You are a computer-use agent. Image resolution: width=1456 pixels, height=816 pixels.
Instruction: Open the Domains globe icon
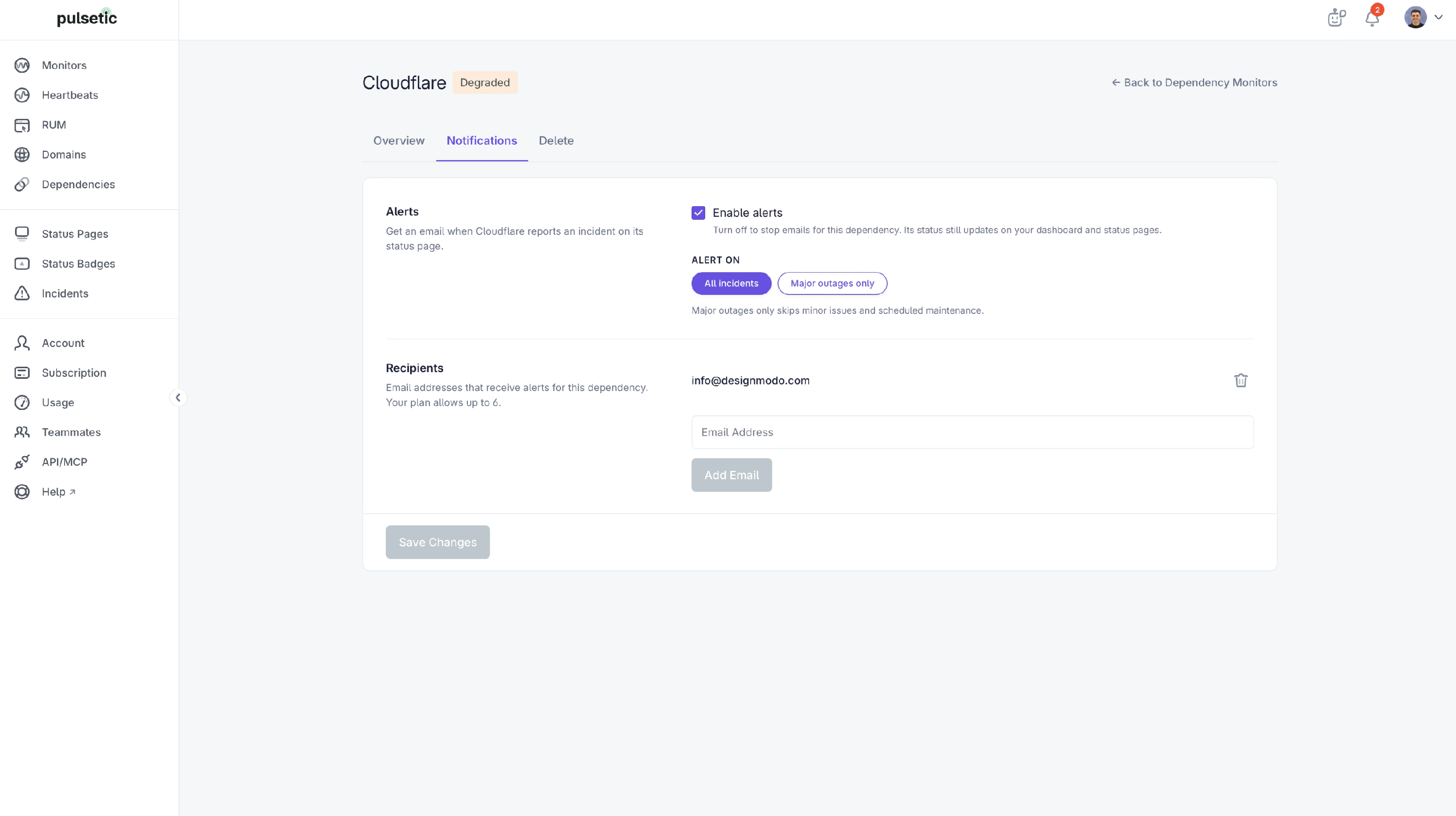point(22,155)
